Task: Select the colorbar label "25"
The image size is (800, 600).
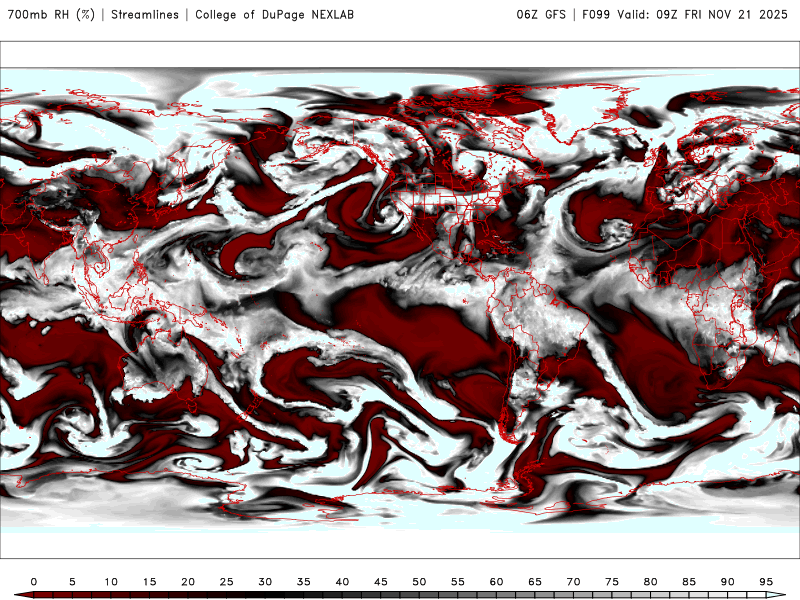Action: click(x=227, y=582)
